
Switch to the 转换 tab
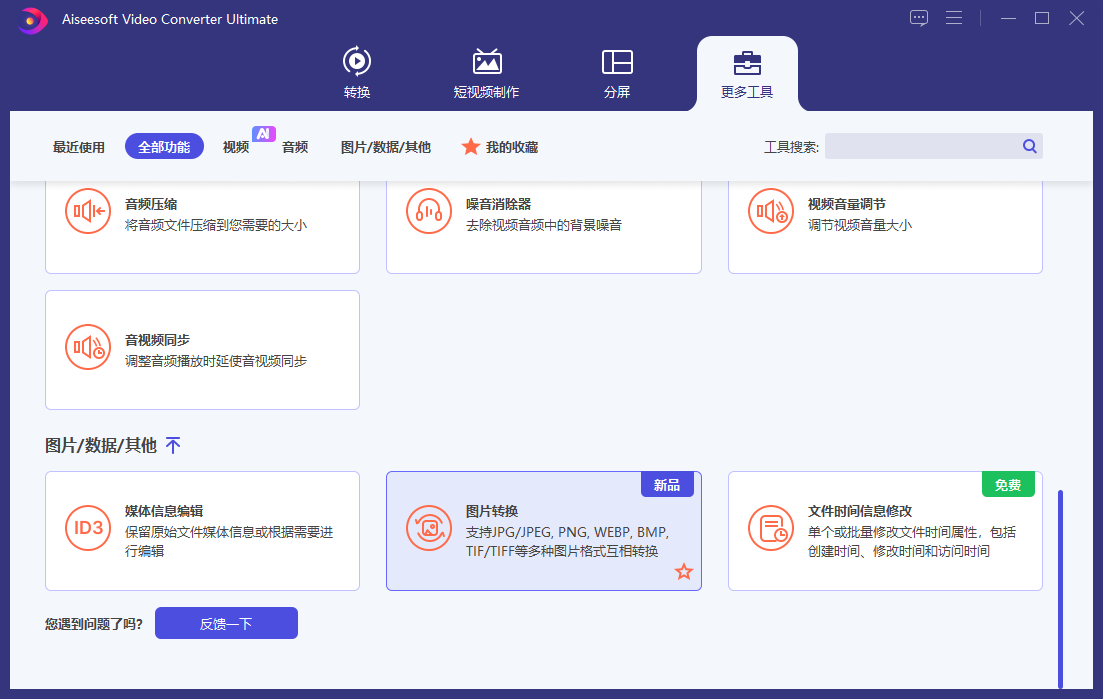[357, 72]
